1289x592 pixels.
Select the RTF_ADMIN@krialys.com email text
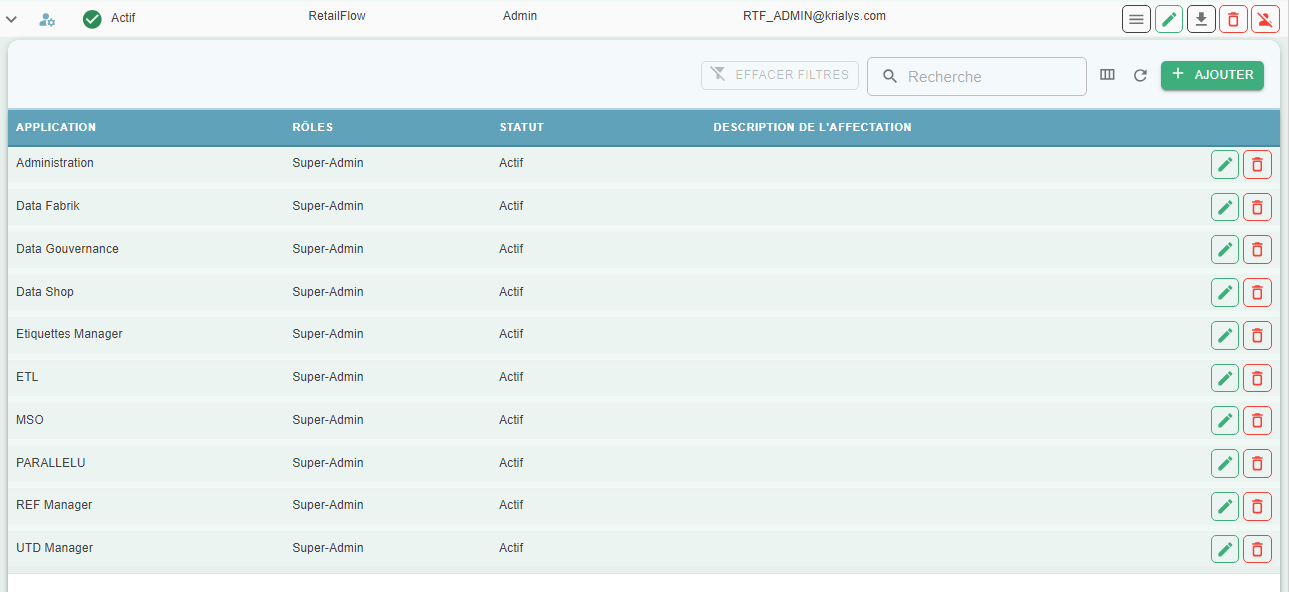click(814, 16)
